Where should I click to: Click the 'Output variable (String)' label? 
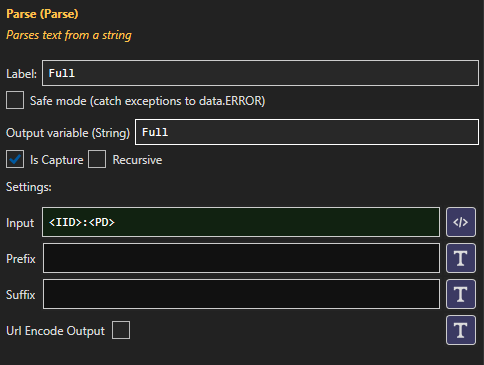tap(68, 133)
